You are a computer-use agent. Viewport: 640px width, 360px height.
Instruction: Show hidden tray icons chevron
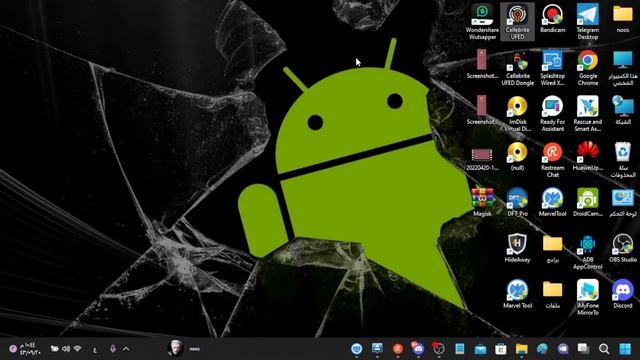pyautogui.click(x=126, y=349)
